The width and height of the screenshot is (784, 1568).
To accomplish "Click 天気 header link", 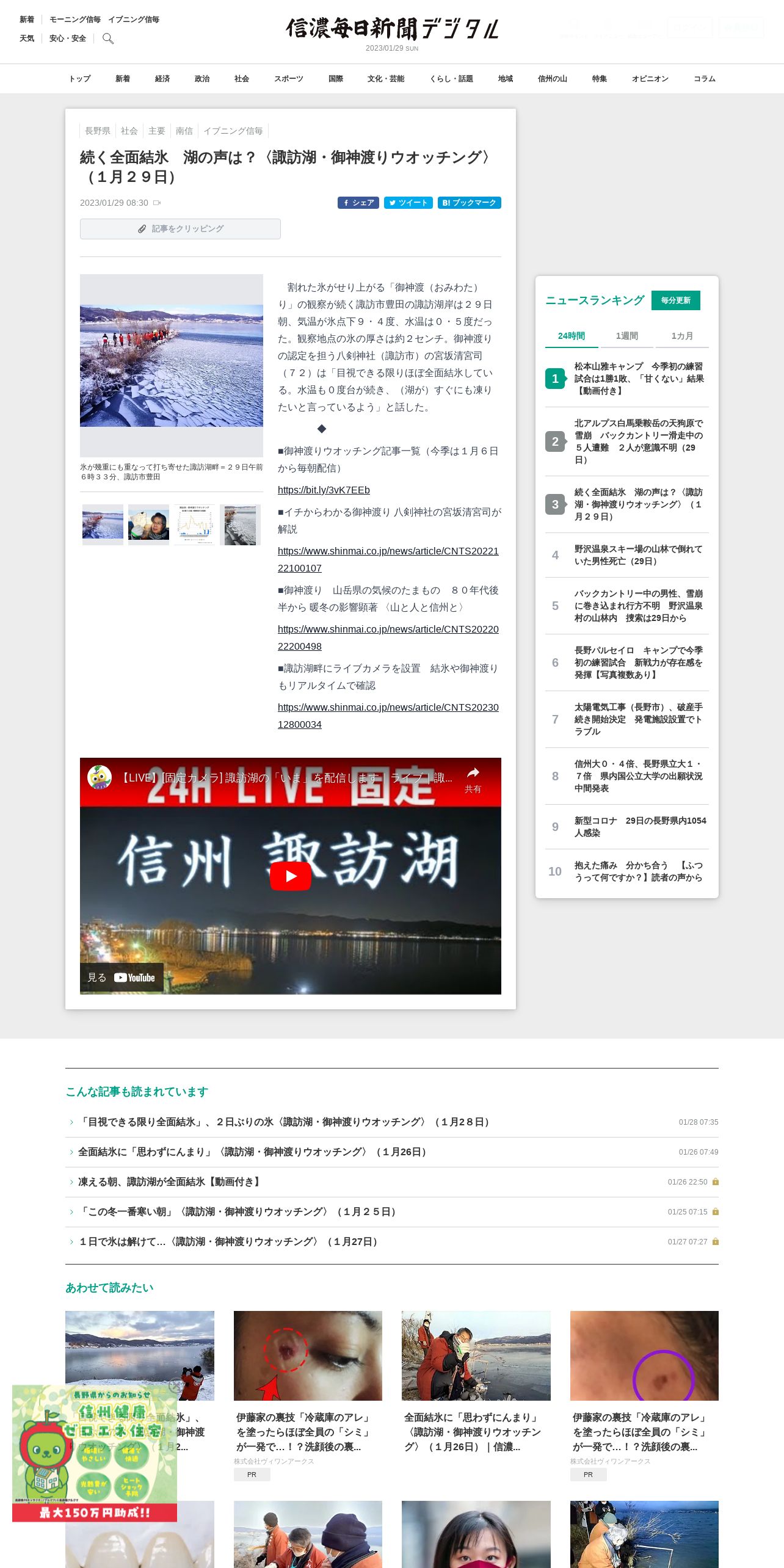I will (27, 38).
